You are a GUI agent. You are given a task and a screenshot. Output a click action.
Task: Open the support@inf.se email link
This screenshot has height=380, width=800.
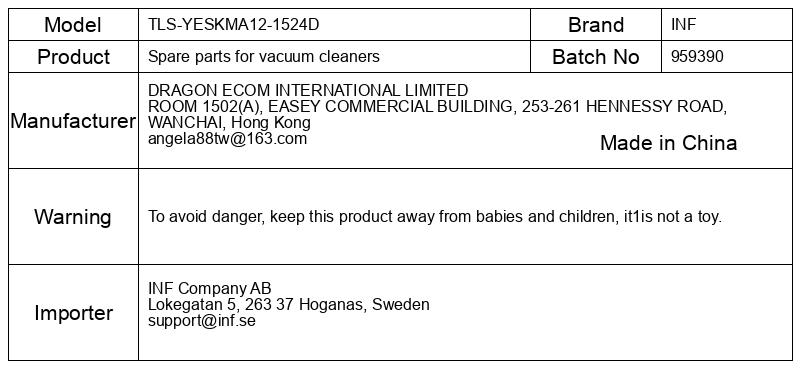pyautogui.click(x=202, y=321)
